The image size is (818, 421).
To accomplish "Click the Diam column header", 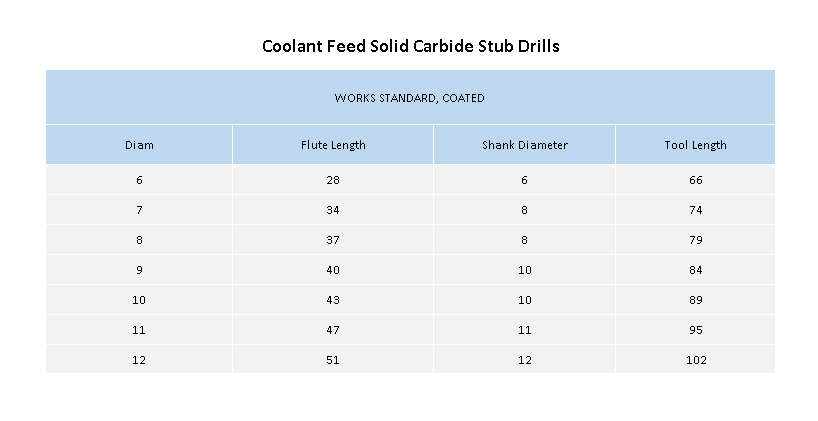I will (x=139, y=145).
